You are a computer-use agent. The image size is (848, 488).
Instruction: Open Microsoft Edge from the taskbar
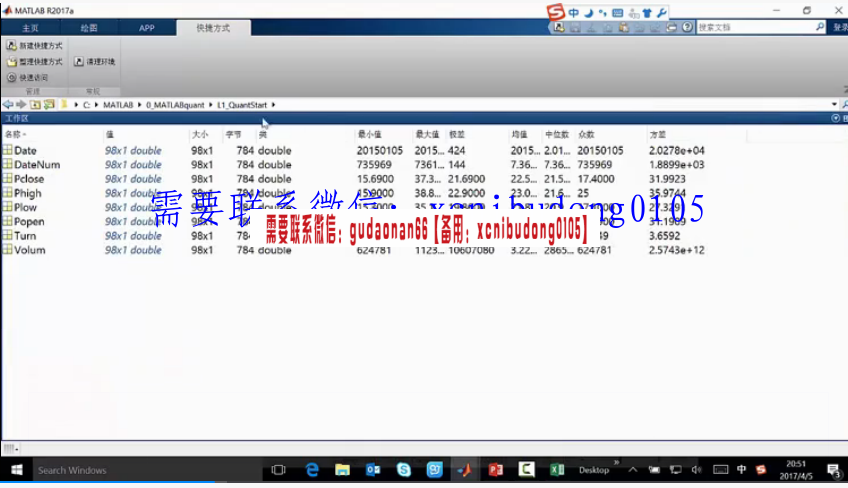point(312,470)
